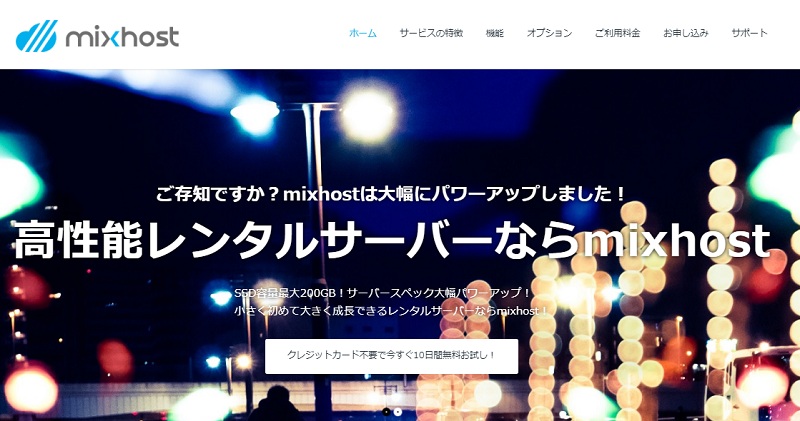Viewport: 800px width, 421px height.
Task: Navigate to ご利用料金 page
Action: coord(617,33)
